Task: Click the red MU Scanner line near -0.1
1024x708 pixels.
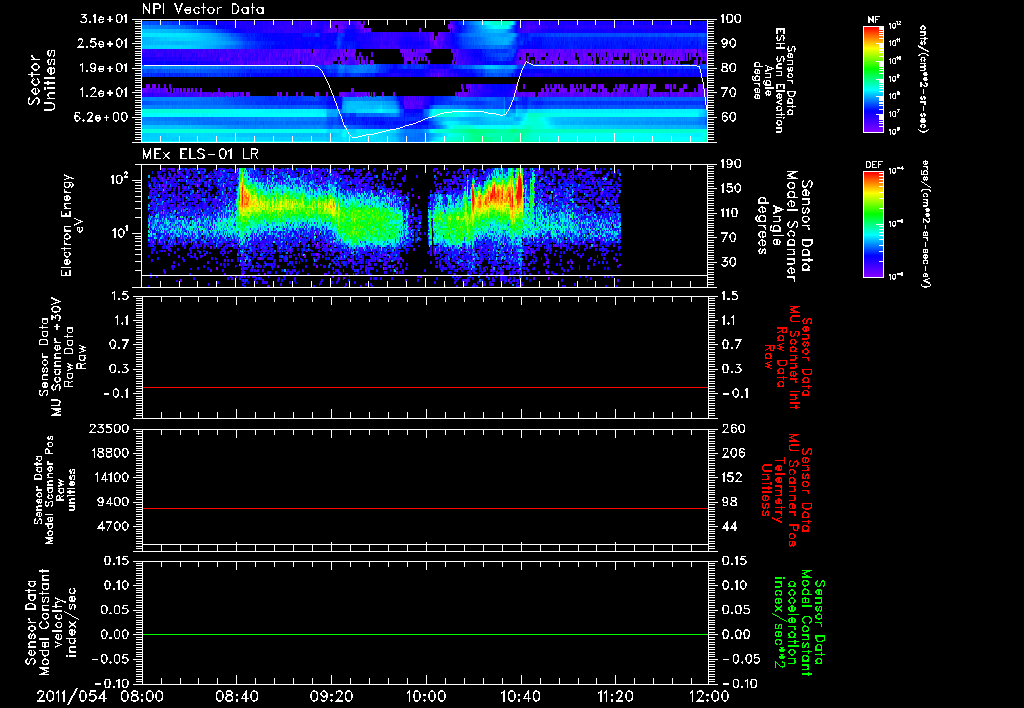Action: pos(425,387)
